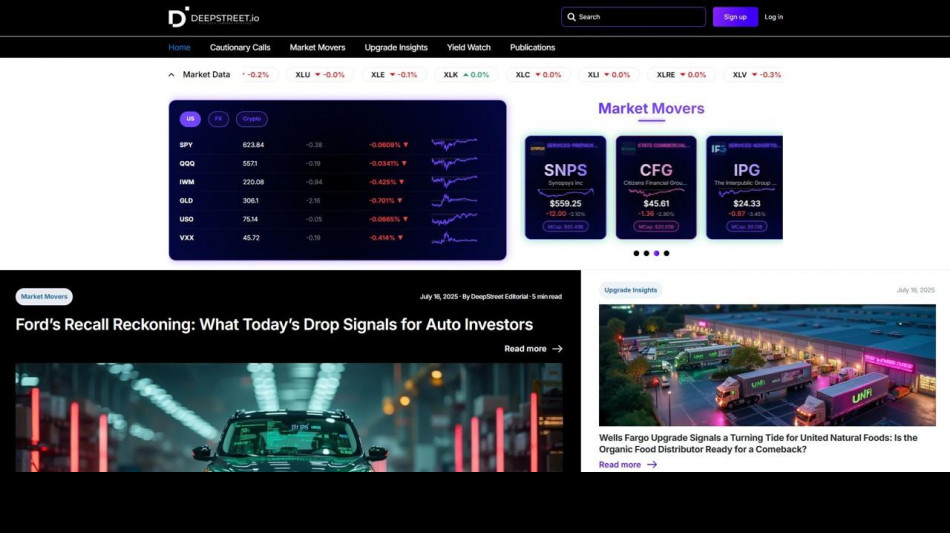Switch market table to Crypto
950x533 pixels.
[x=251, y=119]
